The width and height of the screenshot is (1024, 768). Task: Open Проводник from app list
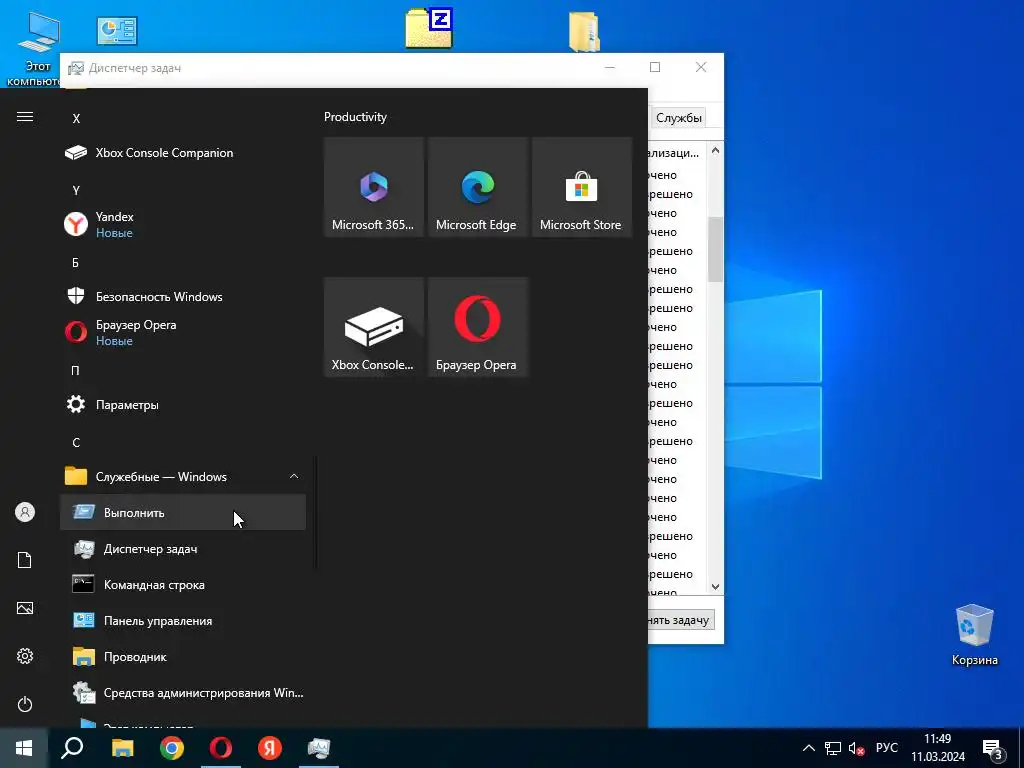(182, 656)
